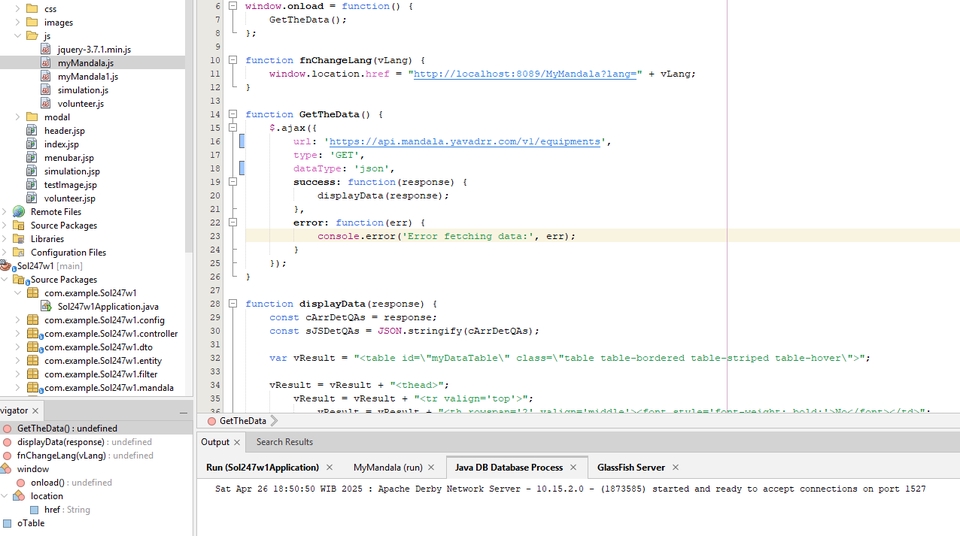Viewport: 960px width, 536px height.
Task: Close the Output tab
Action: click(237, 442)
